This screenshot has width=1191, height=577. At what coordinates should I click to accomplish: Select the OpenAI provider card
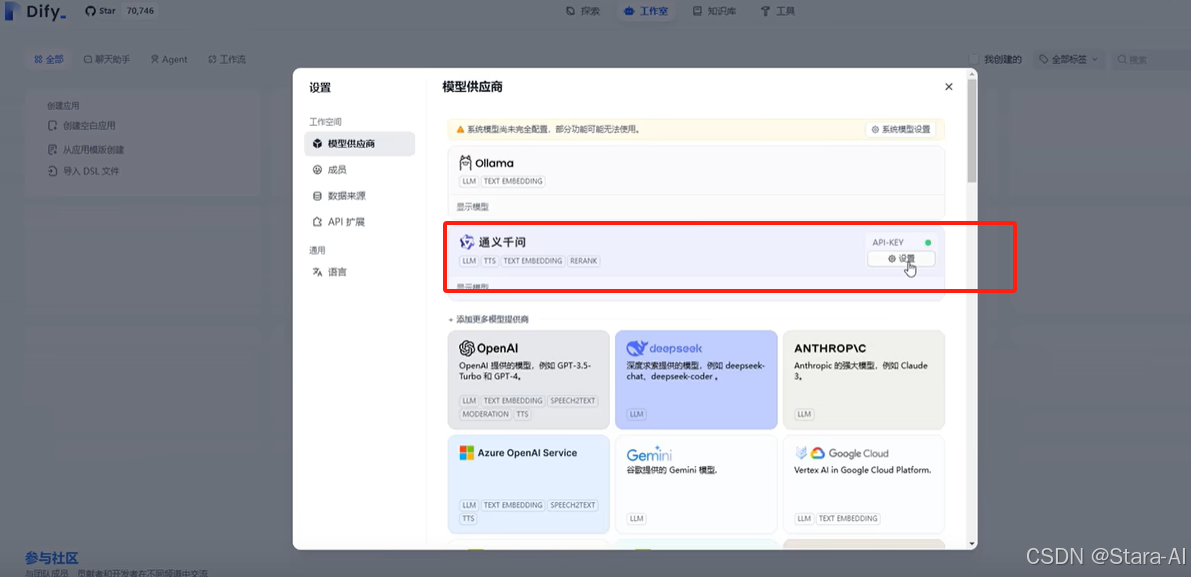[529, 380]
